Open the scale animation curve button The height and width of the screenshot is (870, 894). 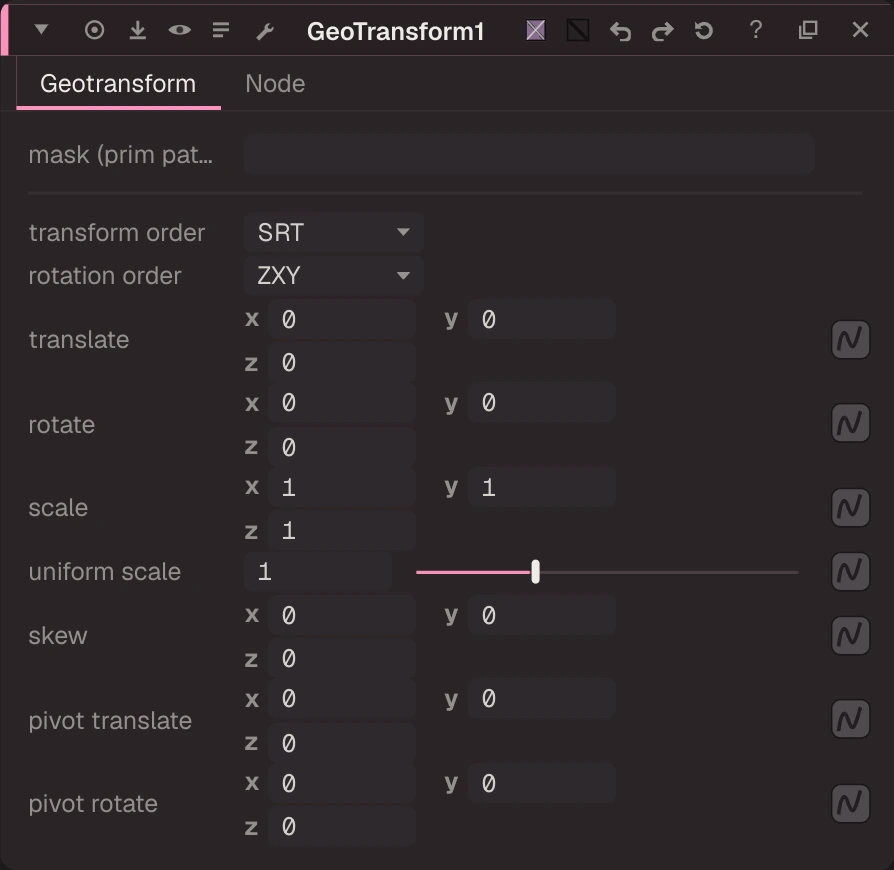[x=850, y=507]
